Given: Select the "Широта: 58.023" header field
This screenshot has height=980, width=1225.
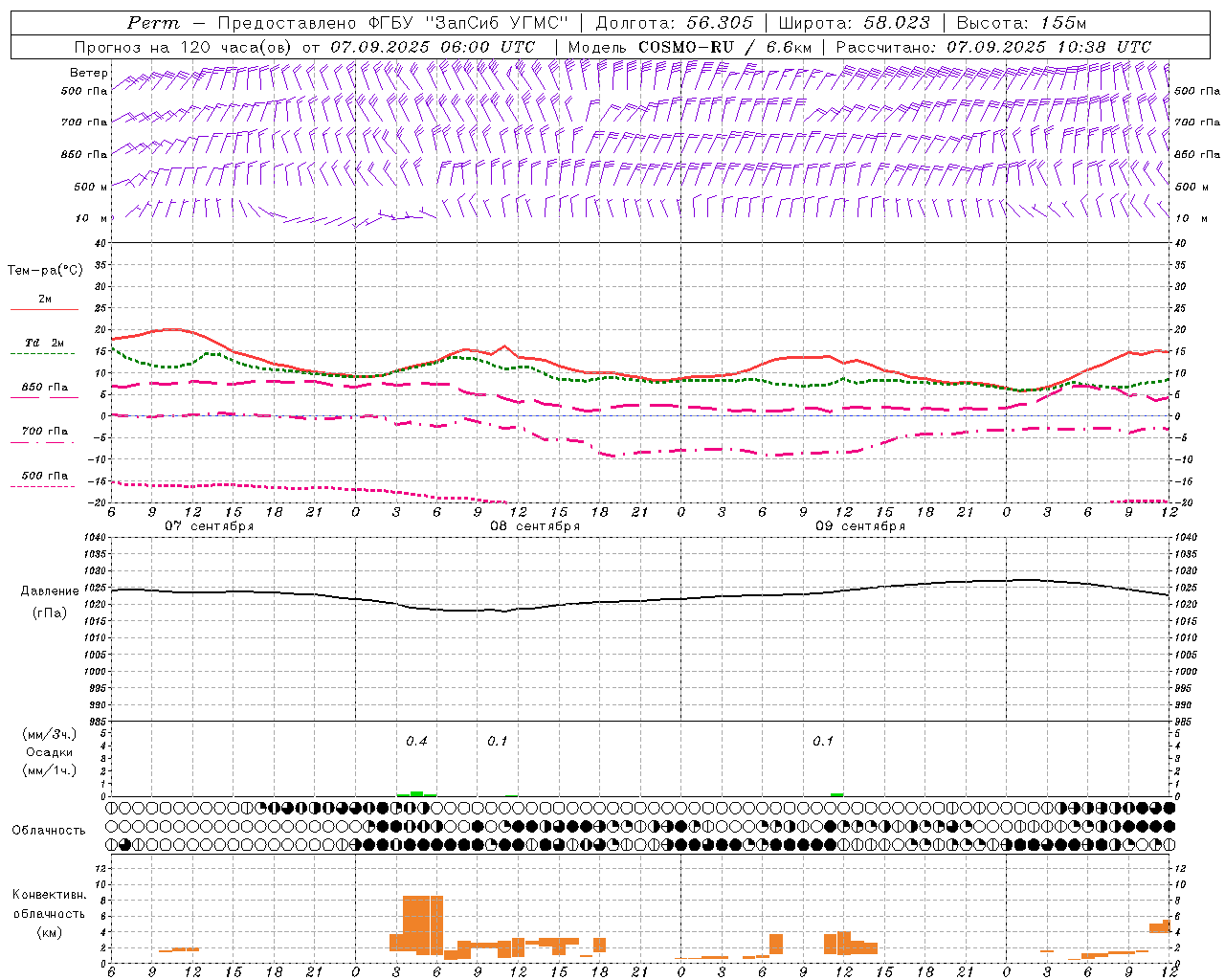Looking at the screenshot, I should point(854,23).
